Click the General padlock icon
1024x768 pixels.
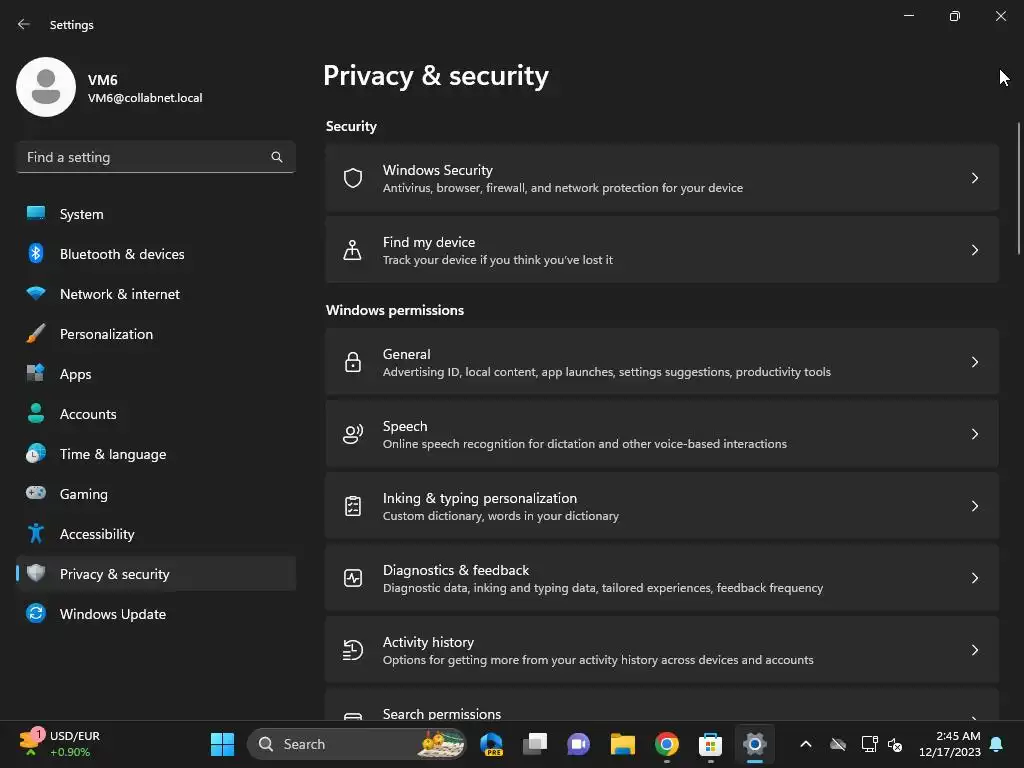coord(353,362)
